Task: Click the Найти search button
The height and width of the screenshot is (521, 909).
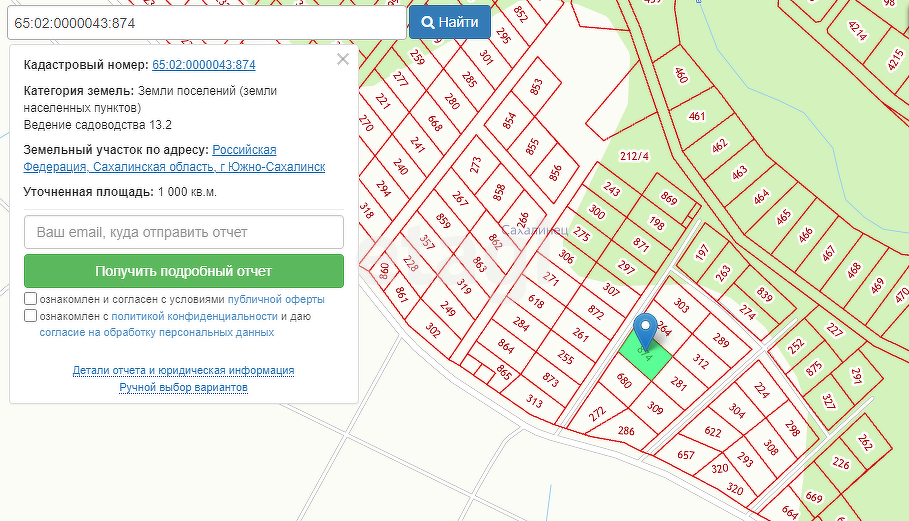Action: [x=450, y=22]
